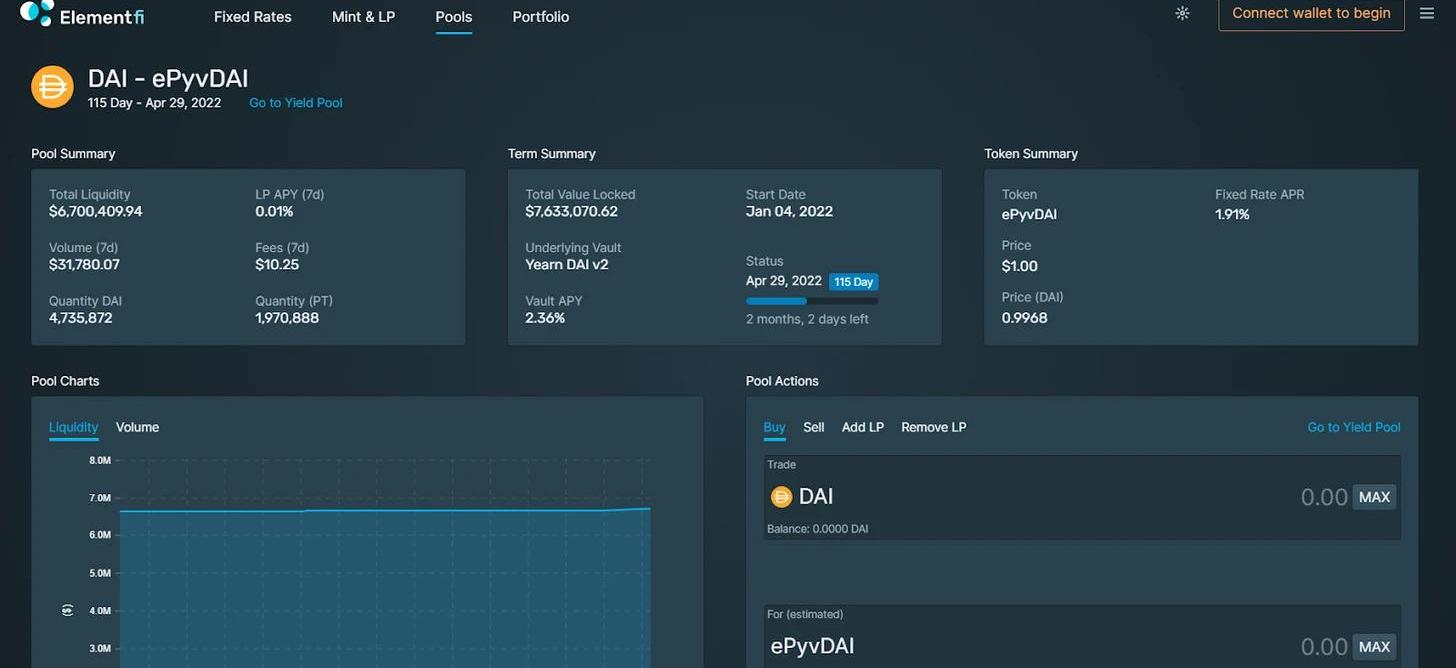Click the large DAI coin icon in header
This screenshot has height=668, width=1456.
click(x=52, y=86)
